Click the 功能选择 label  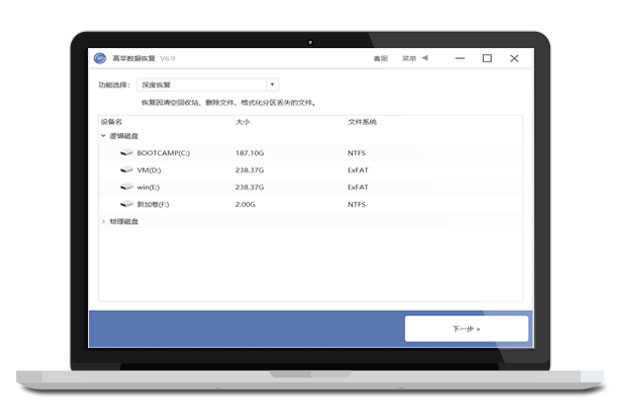point(114,85)
